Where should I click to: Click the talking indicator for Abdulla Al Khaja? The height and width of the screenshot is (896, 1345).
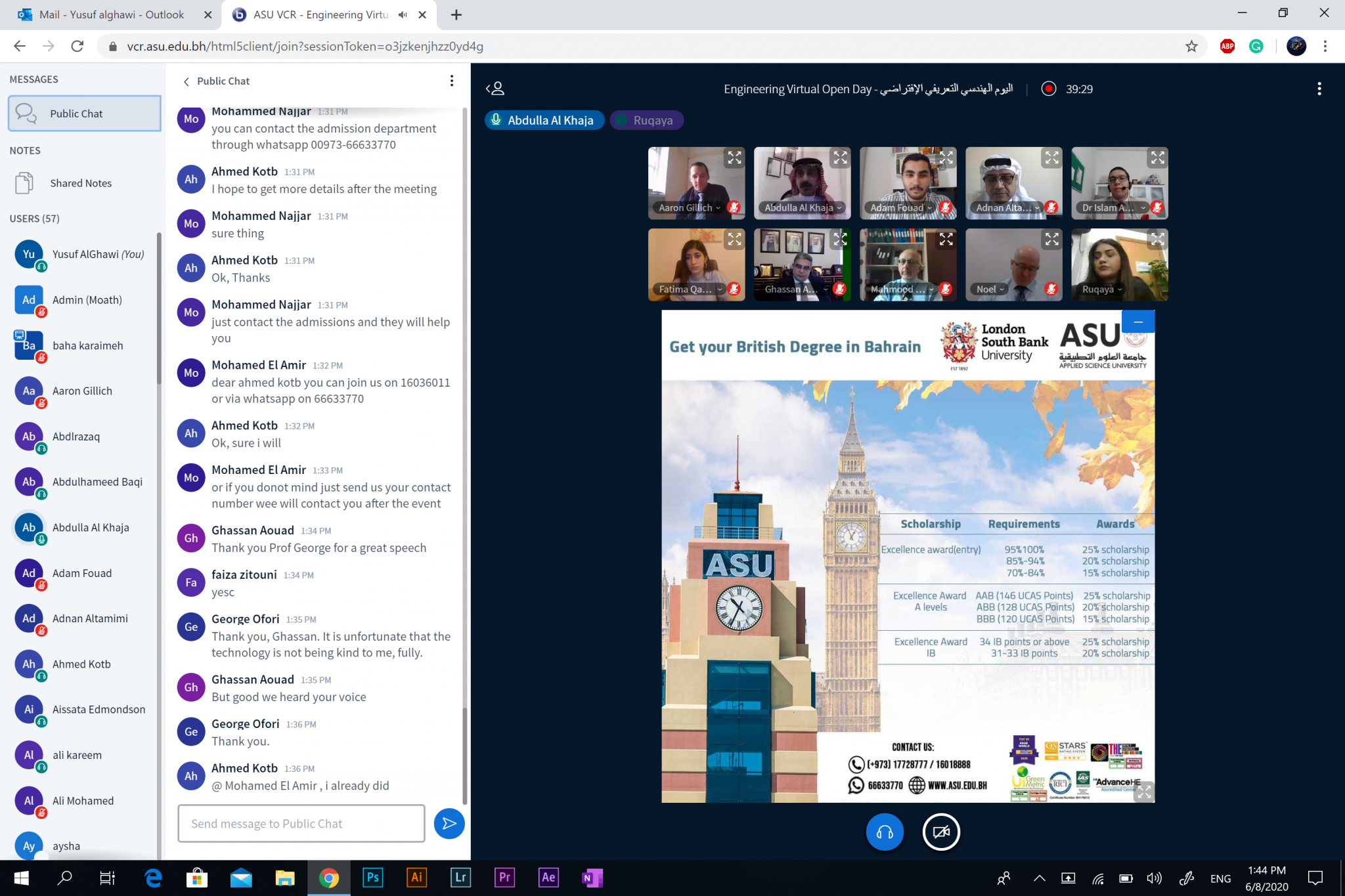click(x=544, y=120)
